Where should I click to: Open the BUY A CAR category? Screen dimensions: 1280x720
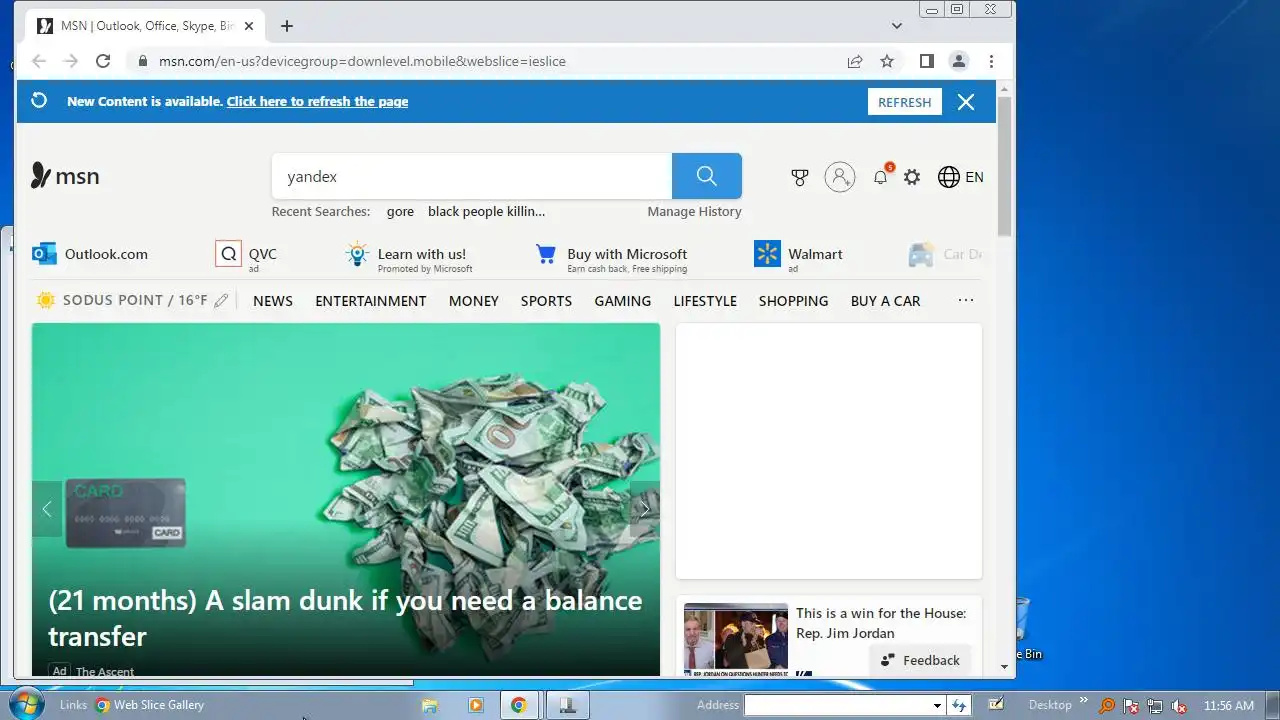pyautogui.click(x=885, y=301)
